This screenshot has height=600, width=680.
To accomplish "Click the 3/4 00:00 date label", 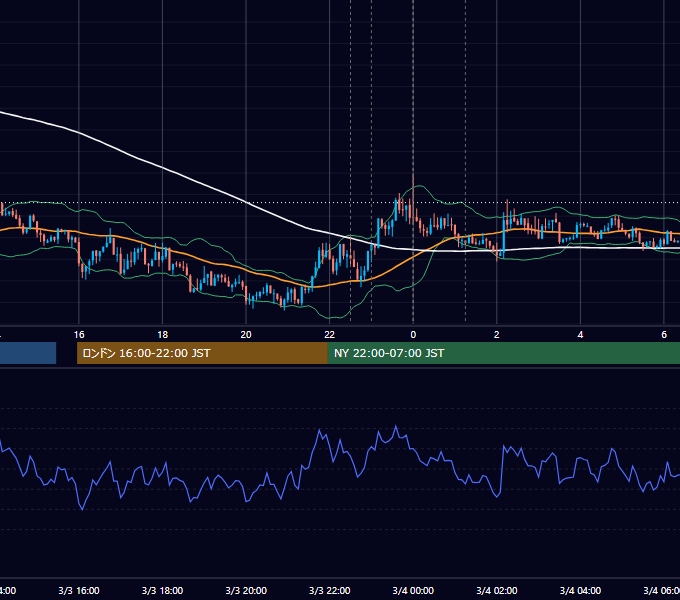I will coord(413,591).
